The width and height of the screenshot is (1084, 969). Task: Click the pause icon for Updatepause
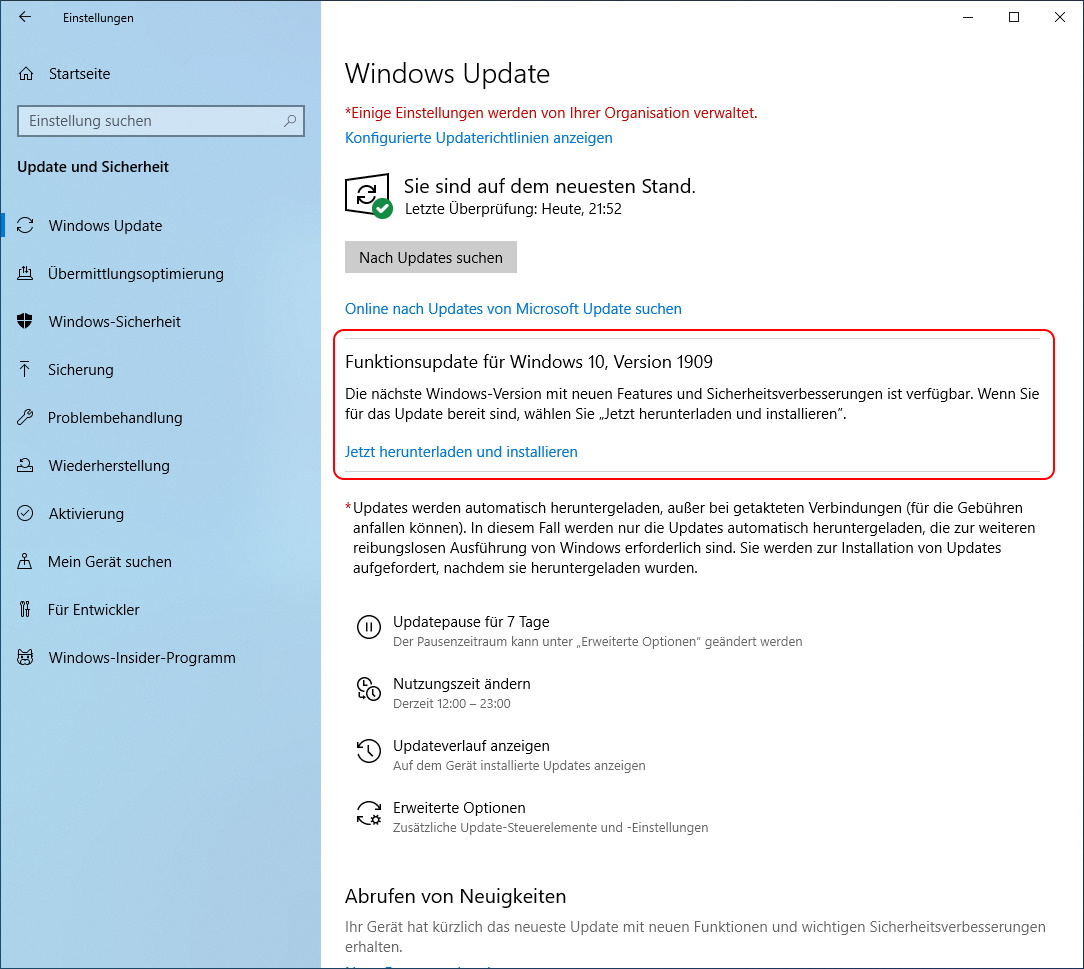point(368,628)
